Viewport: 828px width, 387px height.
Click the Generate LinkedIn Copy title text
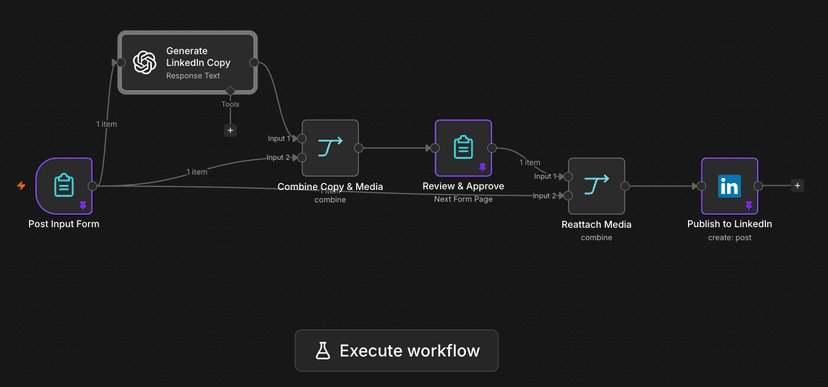point(198,57)
